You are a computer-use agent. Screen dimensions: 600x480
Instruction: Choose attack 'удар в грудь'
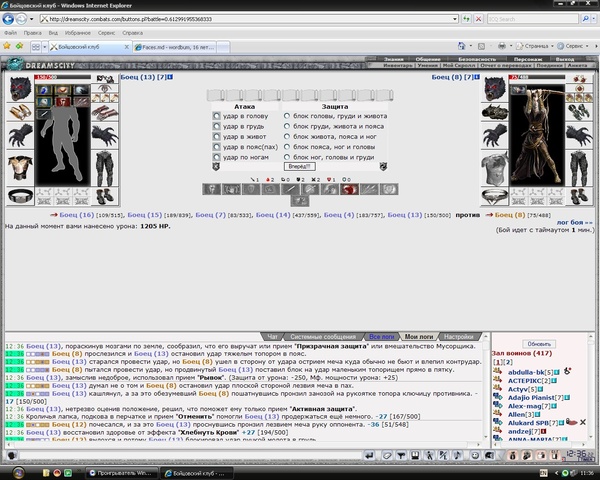click(217, 126)
